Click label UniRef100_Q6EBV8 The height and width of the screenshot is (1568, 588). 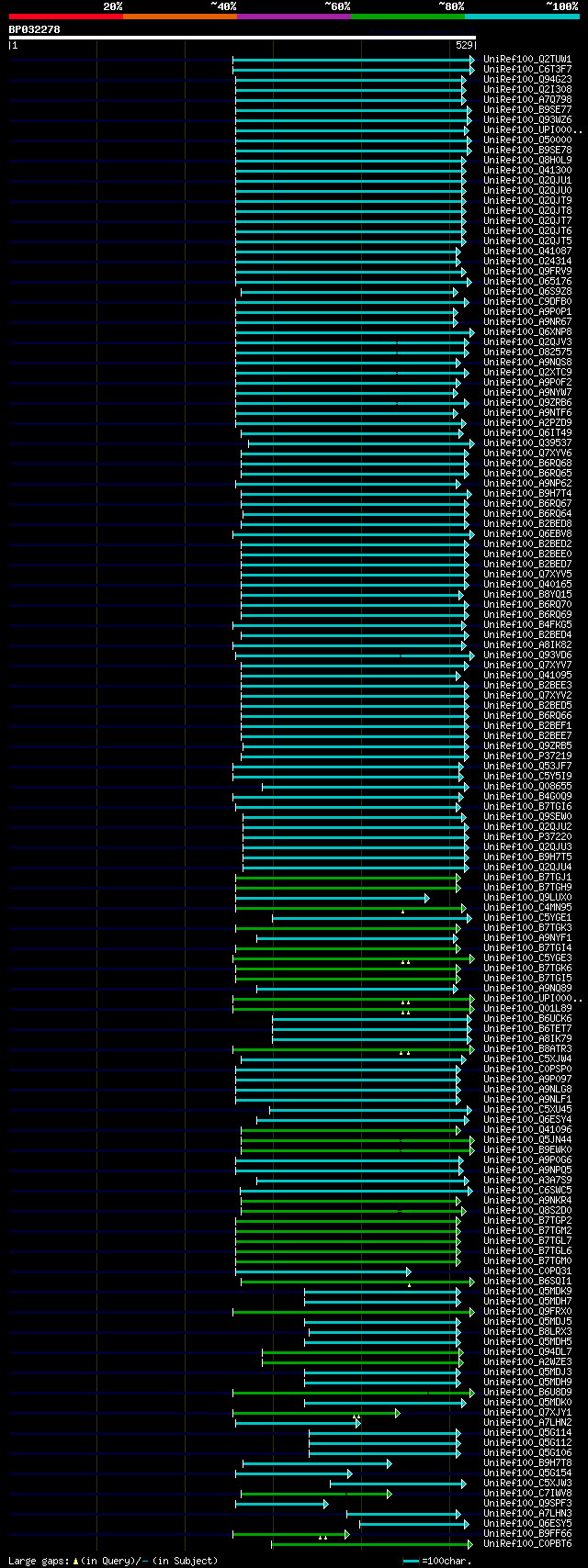527,533
